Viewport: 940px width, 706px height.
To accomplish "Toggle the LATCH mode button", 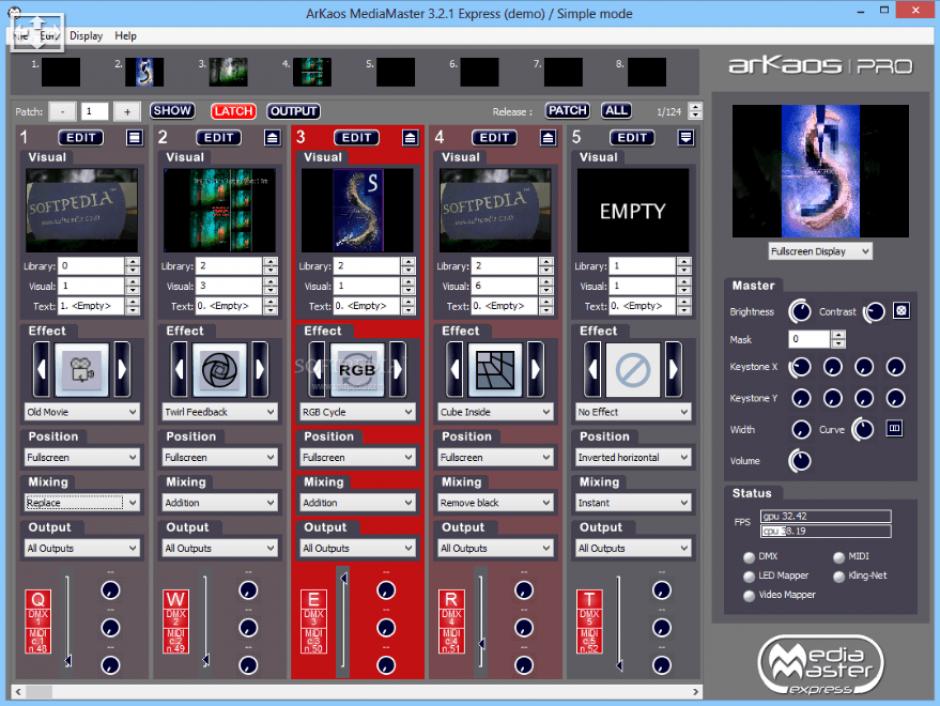I will point(233,111).
